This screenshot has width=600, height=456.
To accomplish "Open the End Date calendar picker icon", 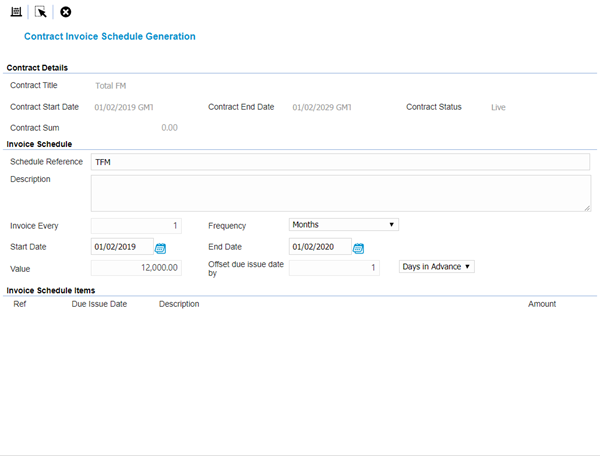I will [358, 248].
